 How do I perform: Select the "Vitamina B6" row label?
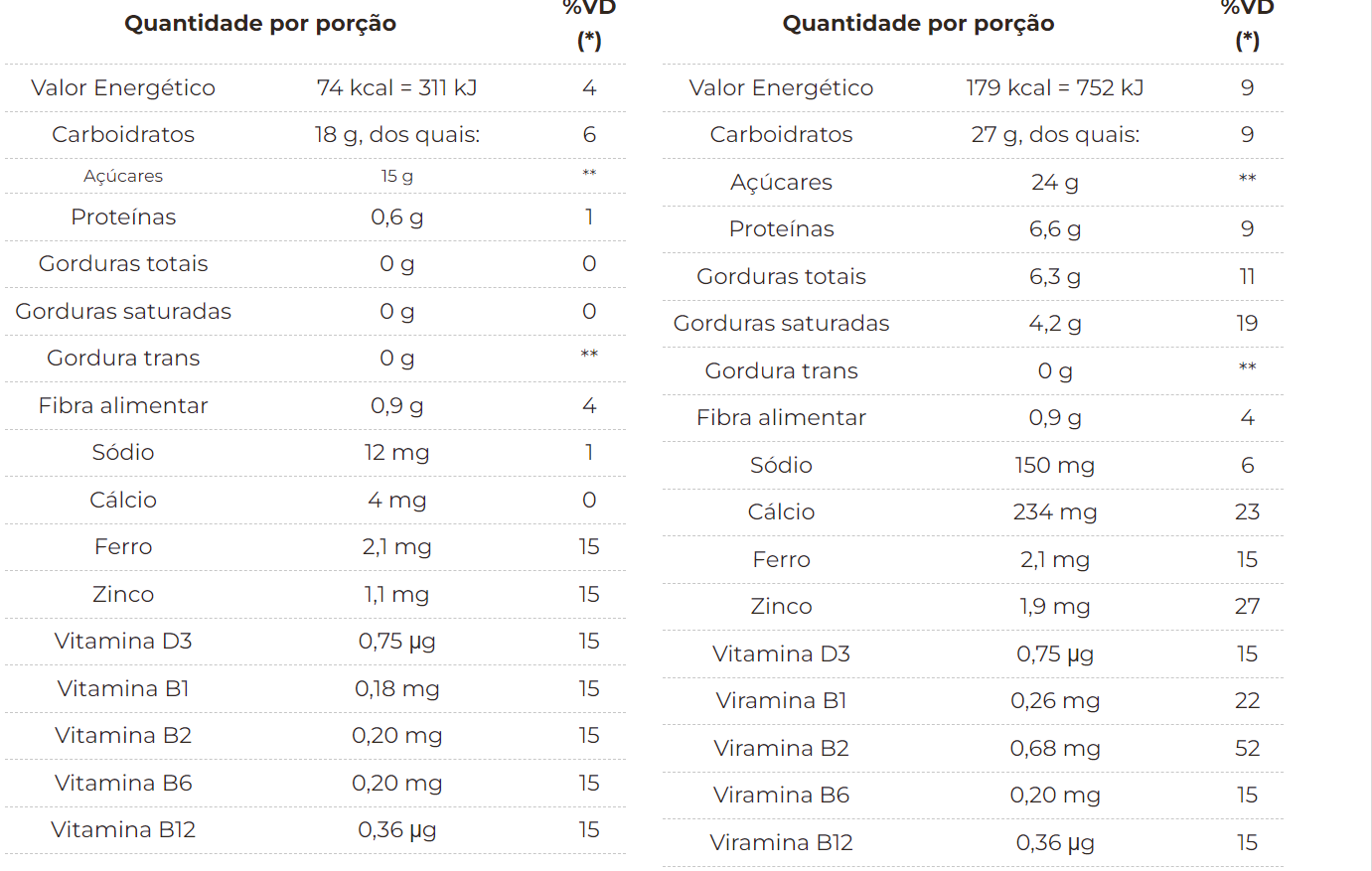[x=123, y=783]
